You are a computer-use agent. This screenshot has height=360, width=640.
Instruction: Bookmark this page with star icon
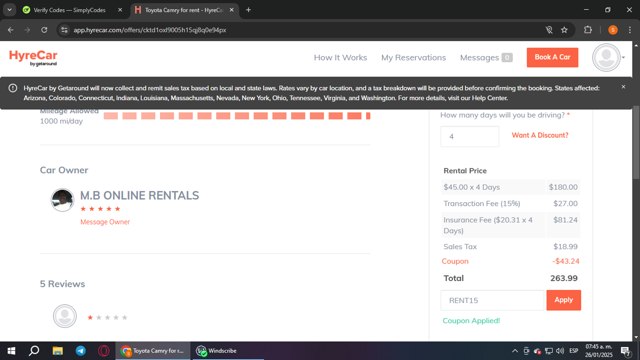[x=564, y=30]
